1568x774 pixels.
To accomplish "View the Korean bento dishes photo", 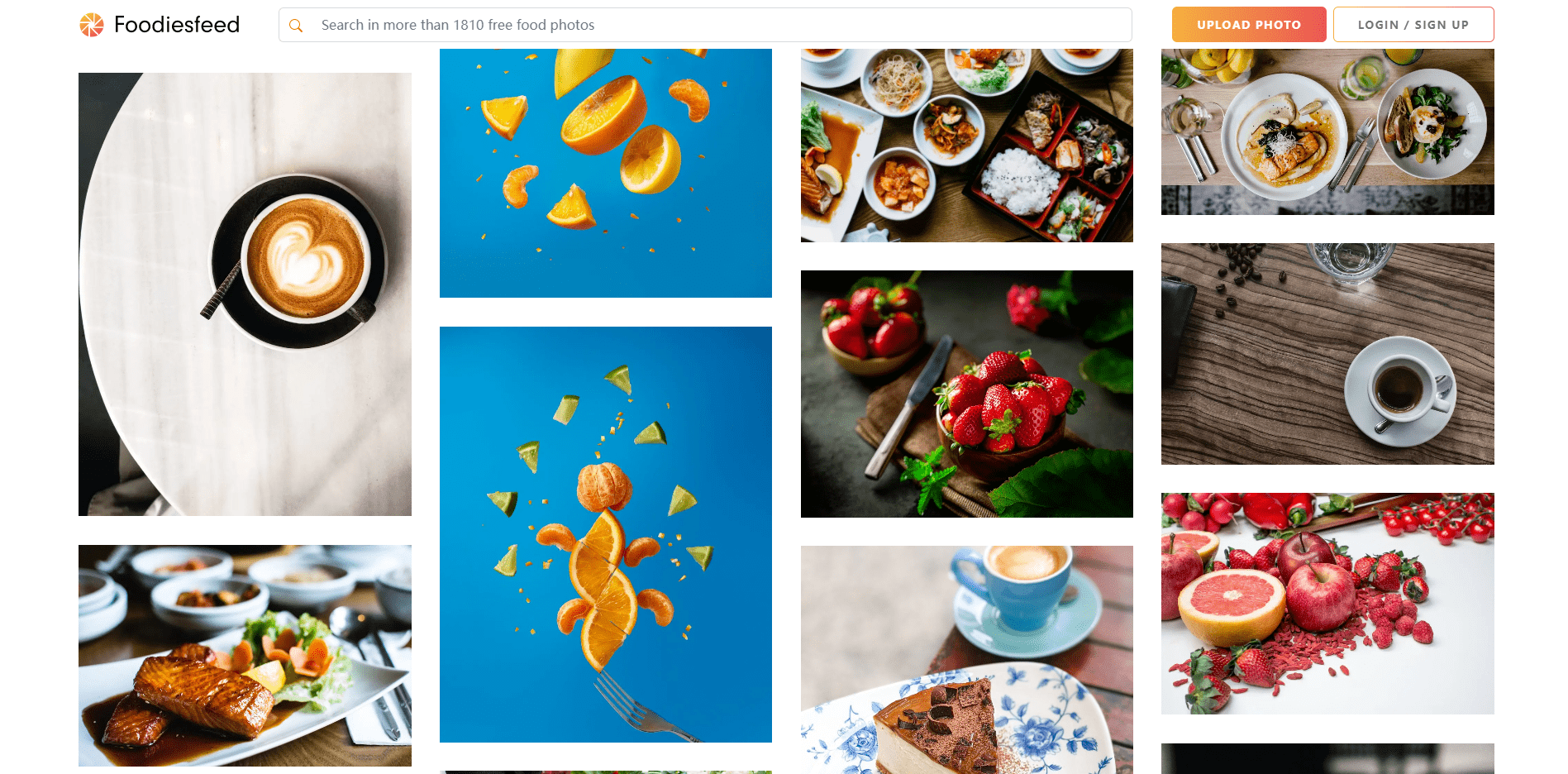I will 967,146.
